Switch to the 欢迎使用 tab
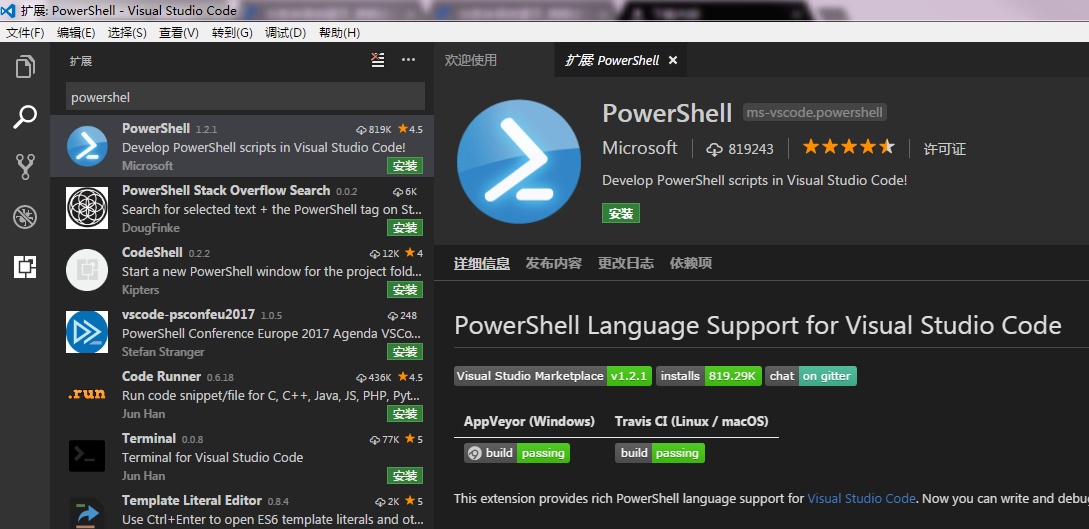Image resolution: width=1089 pixels, height=529 pixels. click(x=471, y=60)
